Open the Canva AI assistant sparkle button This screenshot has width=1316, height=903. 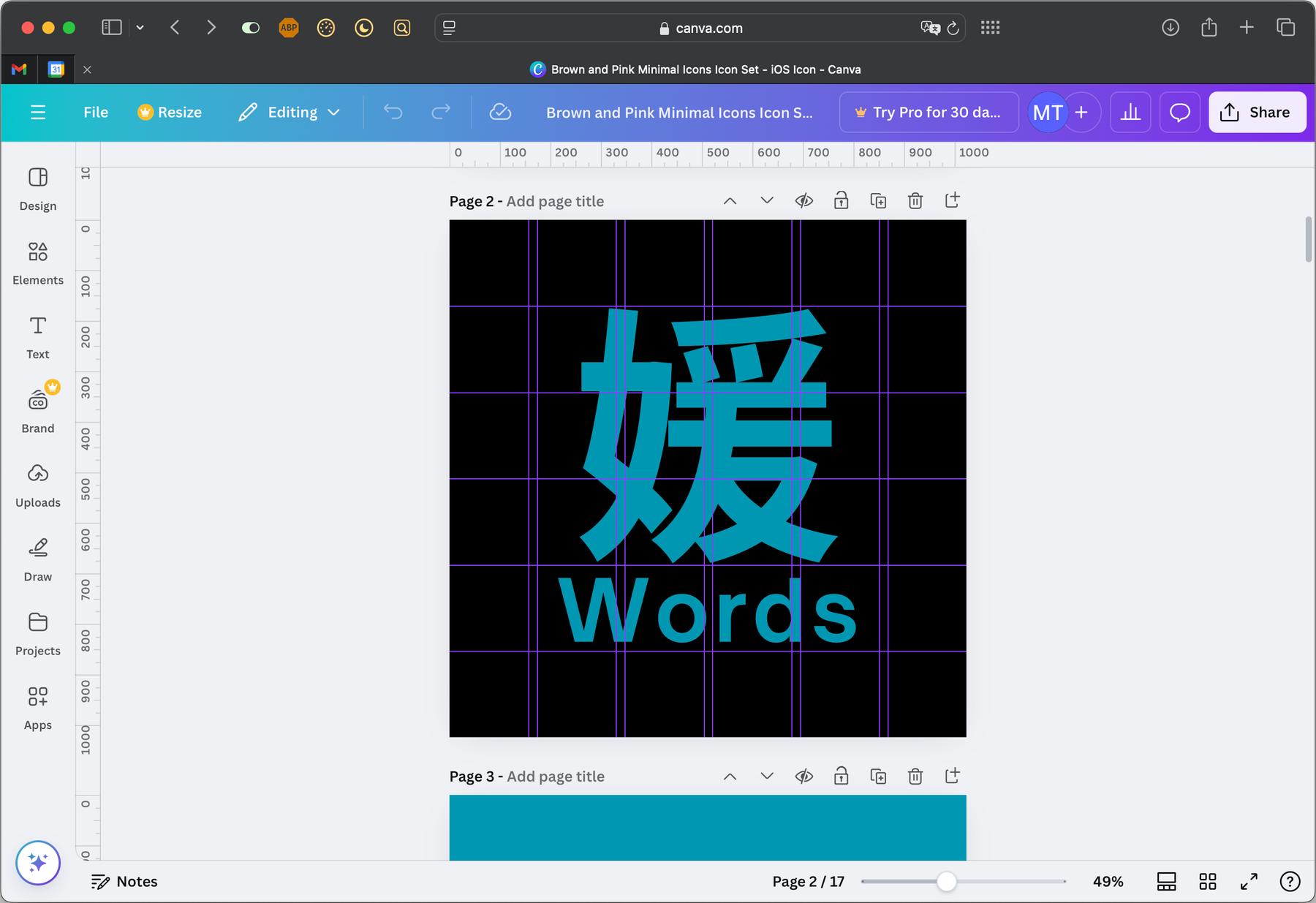tap(37, 863)
